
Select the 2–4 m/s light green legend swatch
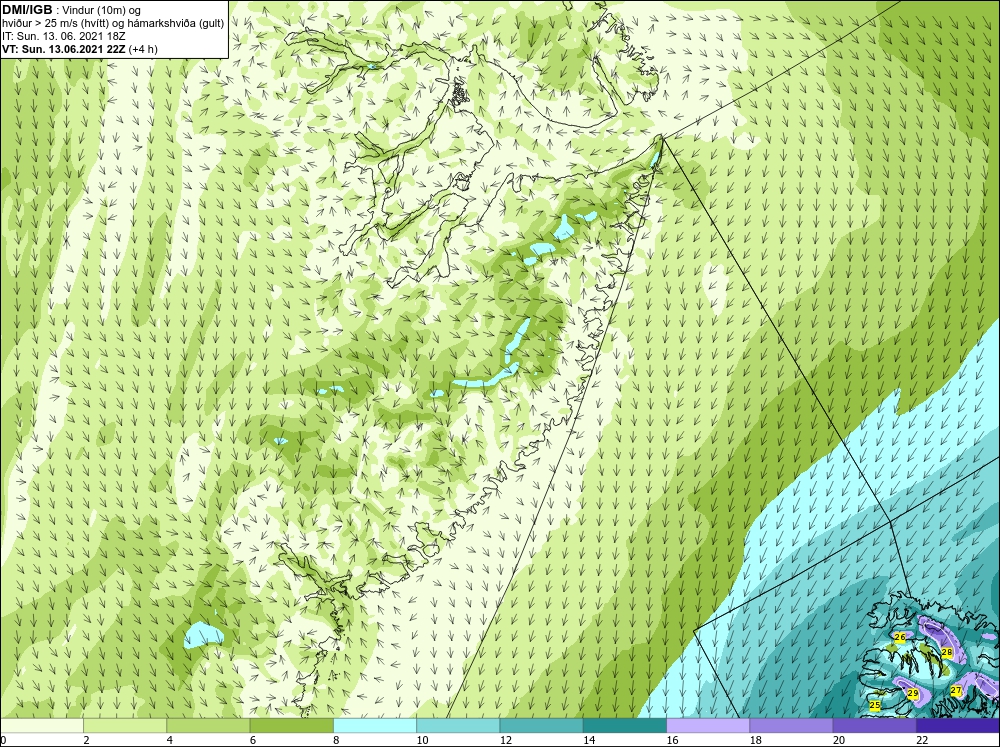point(125,726)
